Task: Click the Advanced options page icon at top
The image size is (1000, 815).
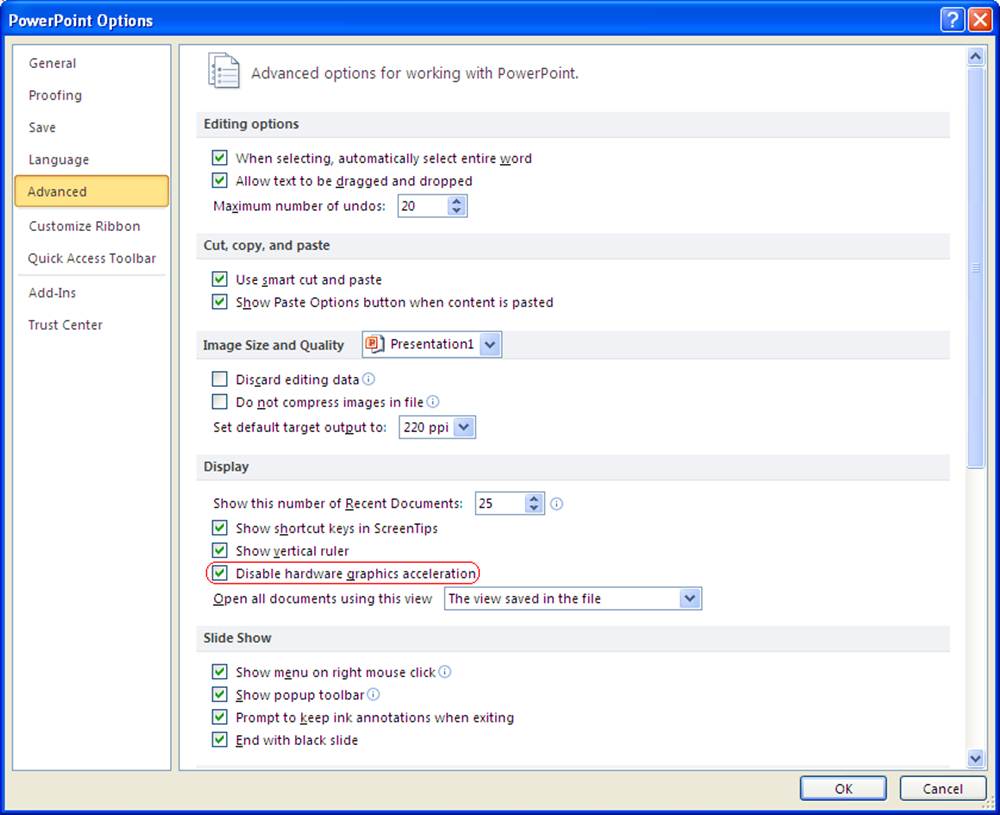Action: (224, 71)
